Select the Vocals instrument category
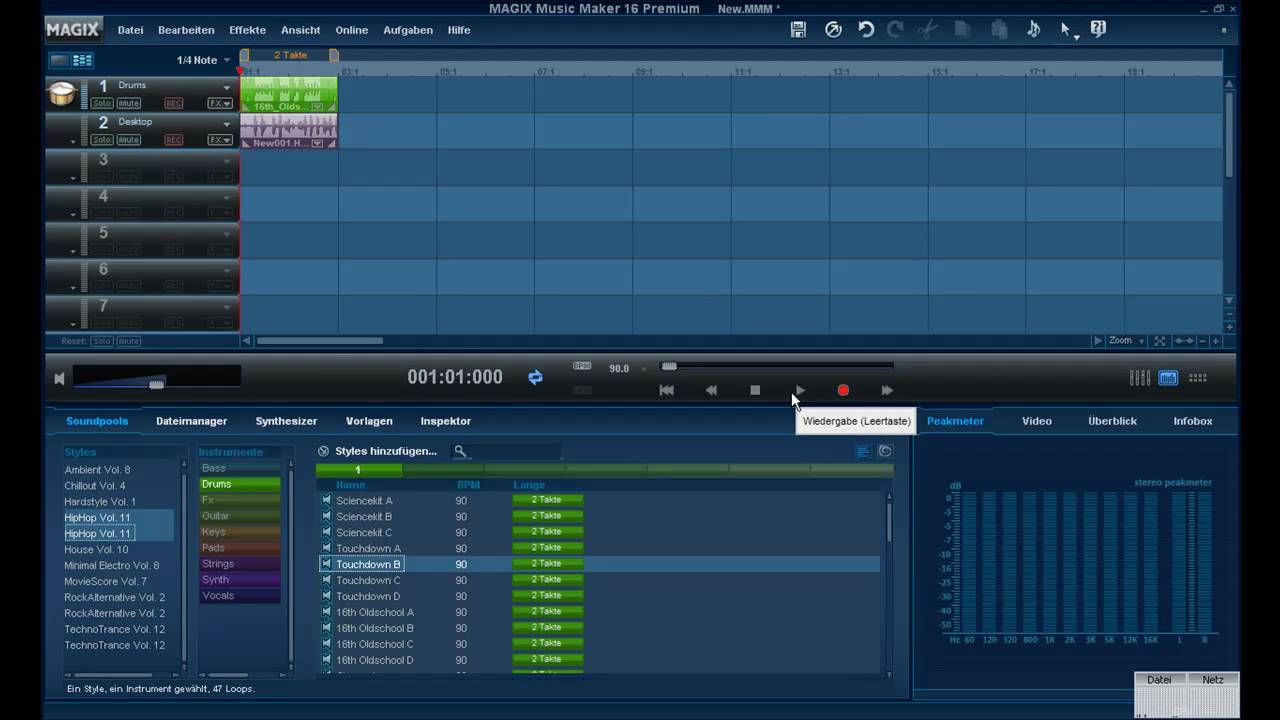The image size is (1280, 720). (x=239, y=596)
